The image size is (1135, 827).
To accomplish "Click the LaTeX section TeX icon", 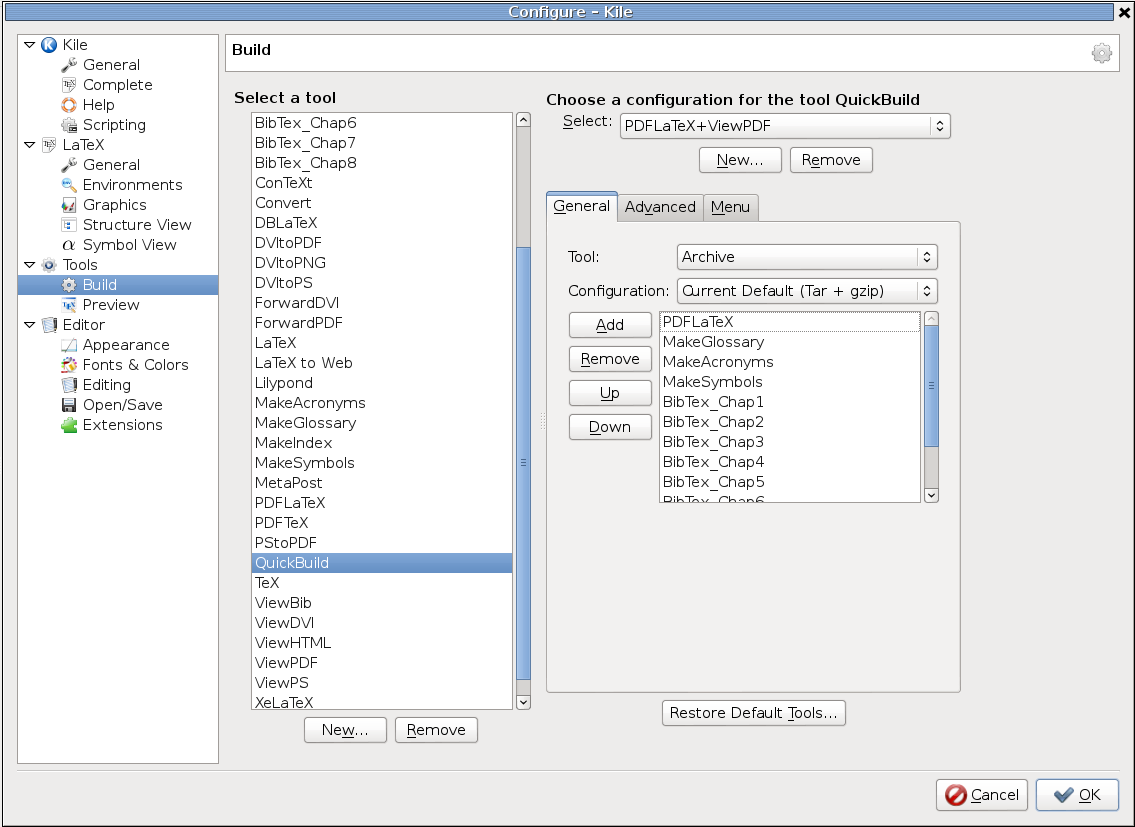I will click(48, 145).
